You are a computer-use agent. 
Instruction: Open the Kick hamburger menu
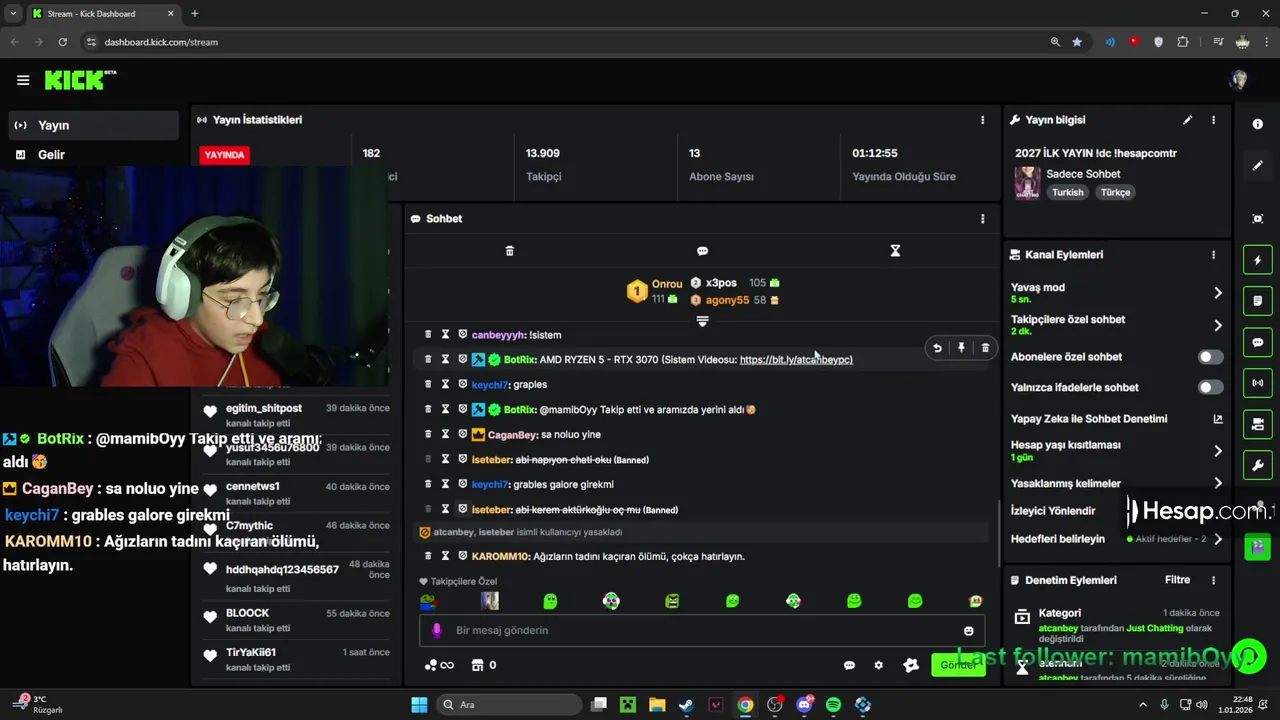point(23,80)
